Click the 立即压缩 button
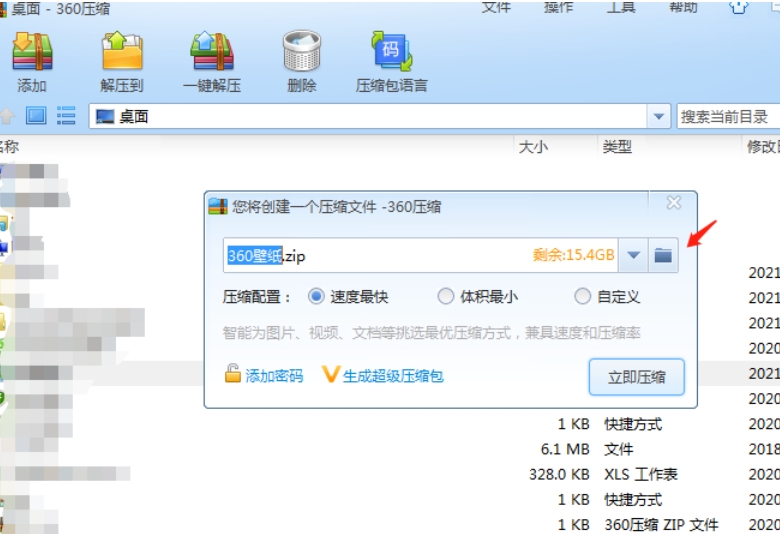Image resolution: width=780 pixels, height=534 pixels. 637,377
